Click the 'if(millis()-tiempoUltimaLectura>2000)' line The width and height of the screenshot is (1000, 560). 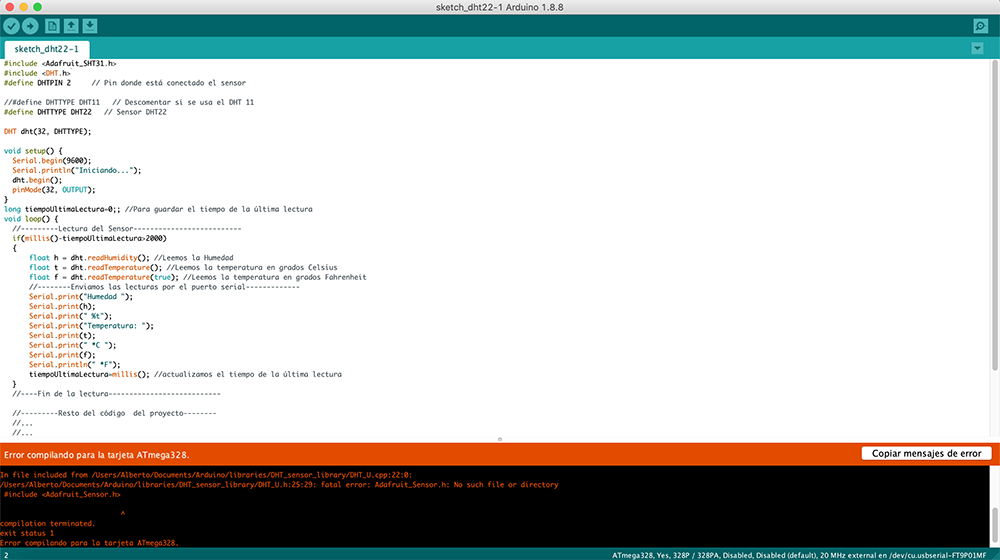[x=89, y=239]
